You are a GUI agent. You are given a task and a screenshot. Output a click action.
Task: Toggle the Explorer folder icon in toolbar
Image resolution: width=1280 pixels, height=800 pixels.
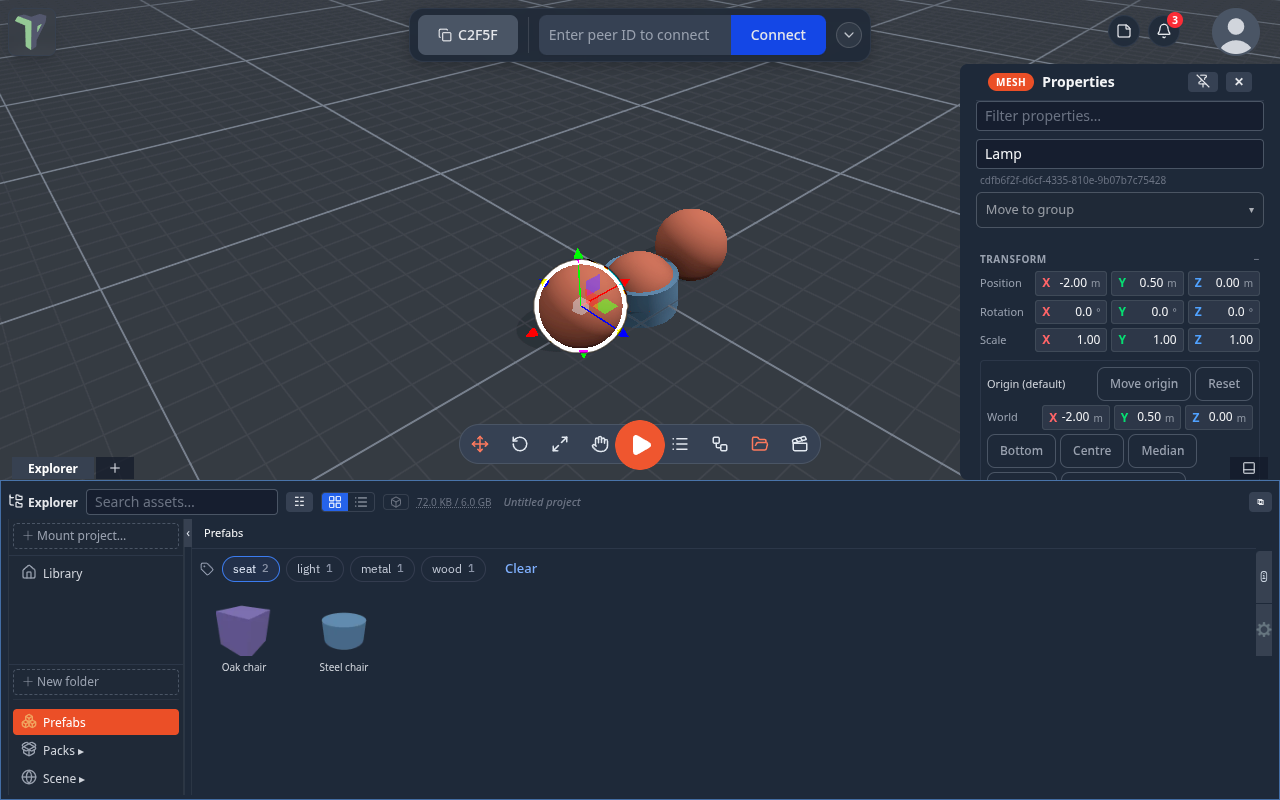pos(760,444)
